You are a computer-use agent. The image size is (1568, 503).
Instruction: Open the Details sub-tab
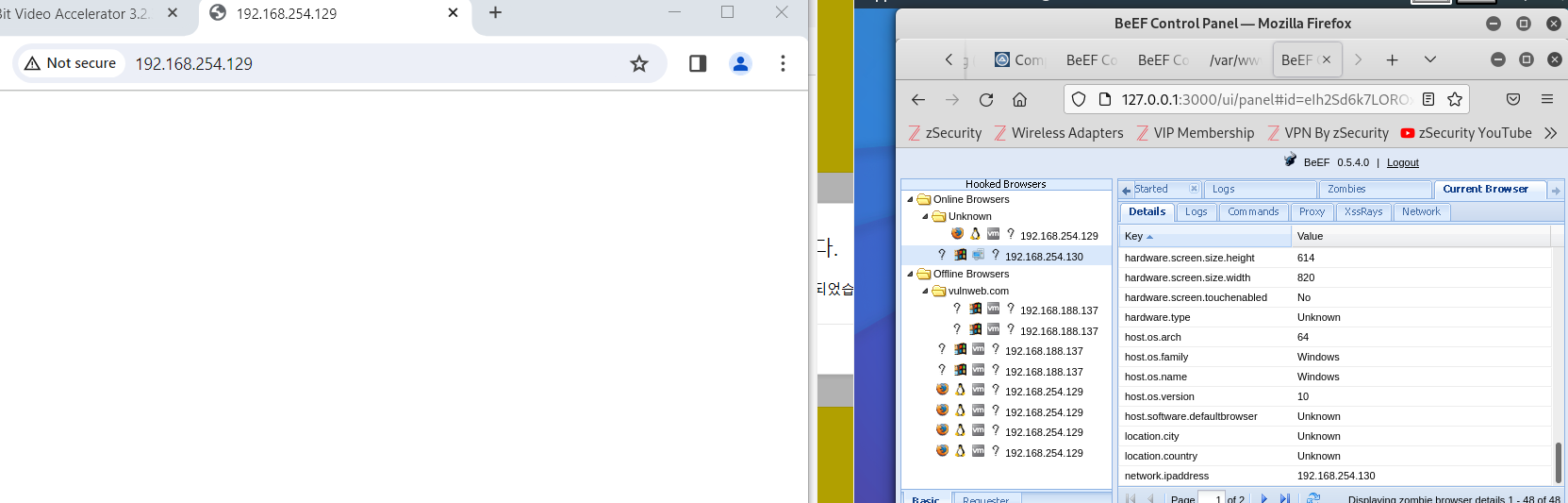click(x=1147, y=212)
